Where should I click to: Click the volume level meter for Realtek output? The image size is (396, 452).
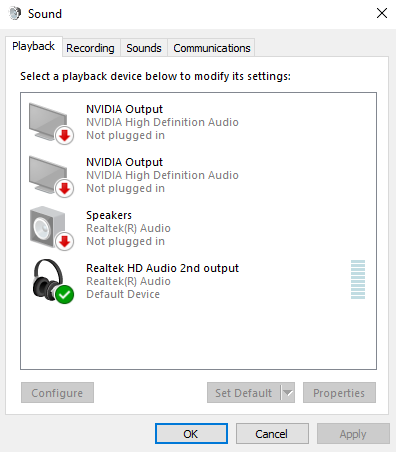[358, 279]
